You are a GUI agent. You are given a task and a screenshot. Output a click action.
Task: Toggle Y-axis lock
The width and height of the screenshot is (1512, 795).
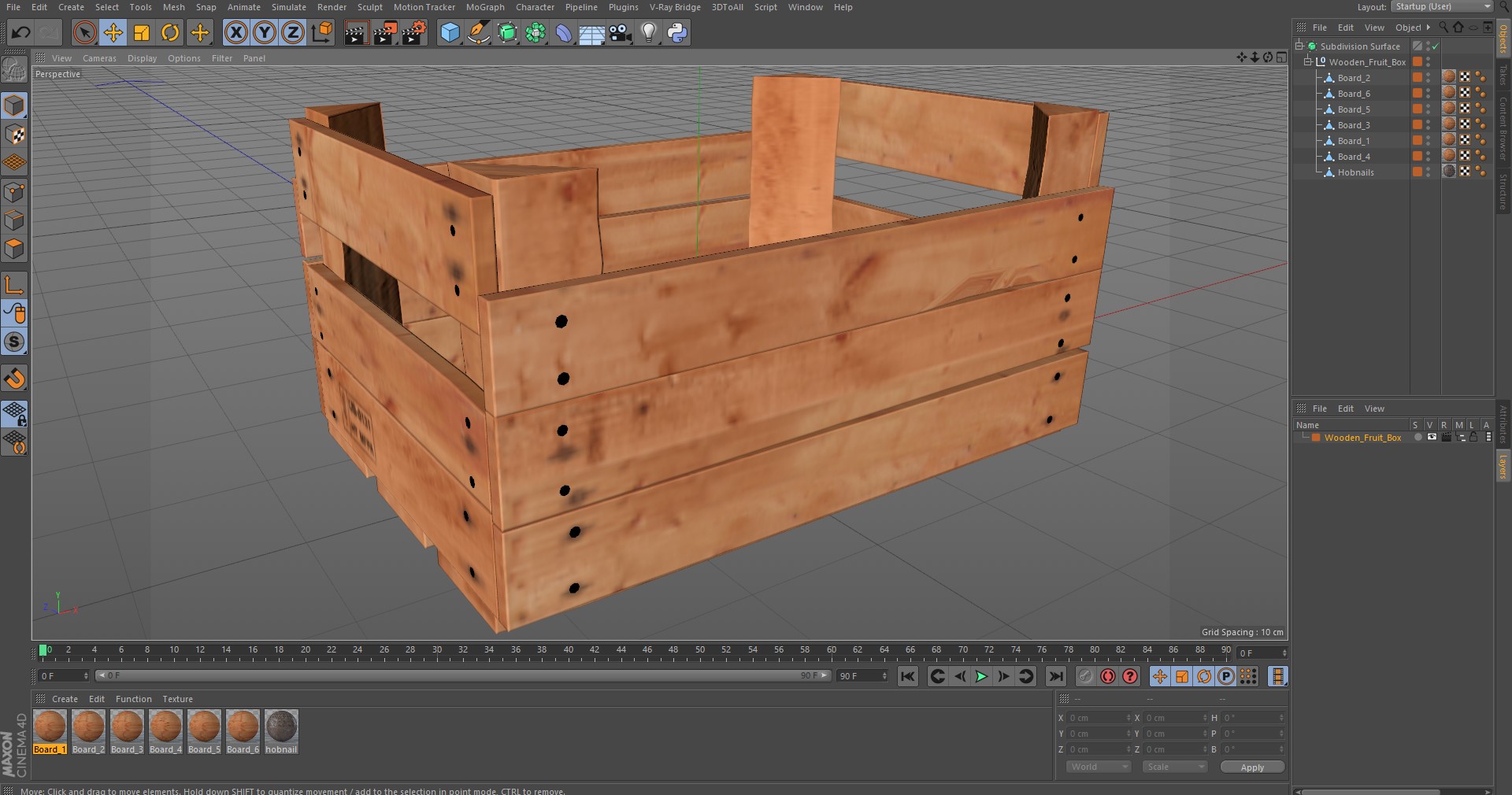(x=265, y=32)
